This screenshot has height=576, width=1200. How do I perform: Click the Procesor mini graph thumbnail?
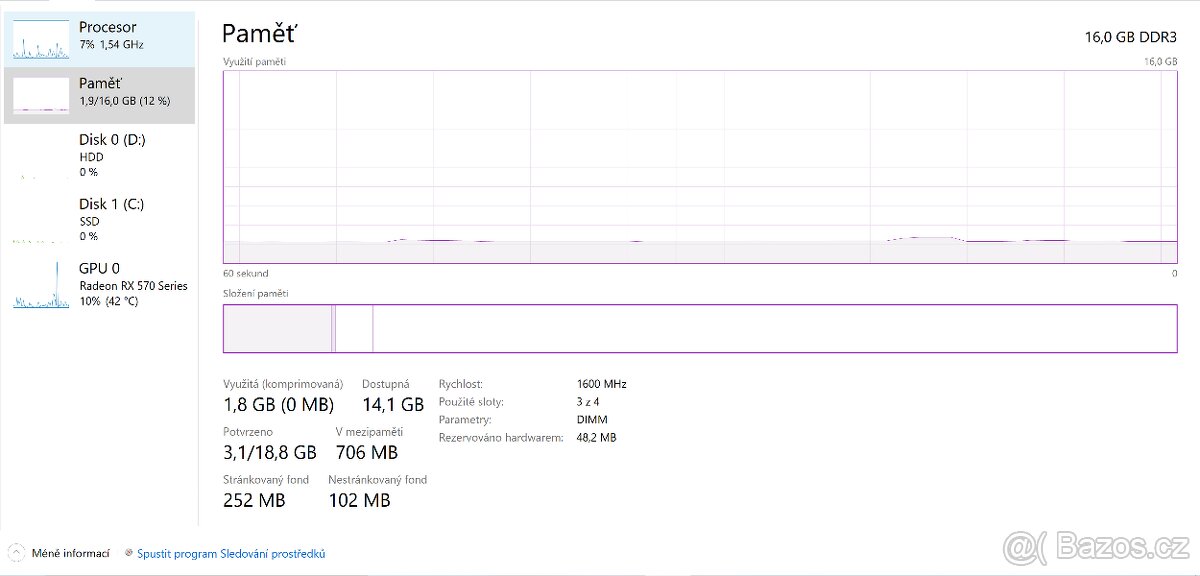click(41, 38)
